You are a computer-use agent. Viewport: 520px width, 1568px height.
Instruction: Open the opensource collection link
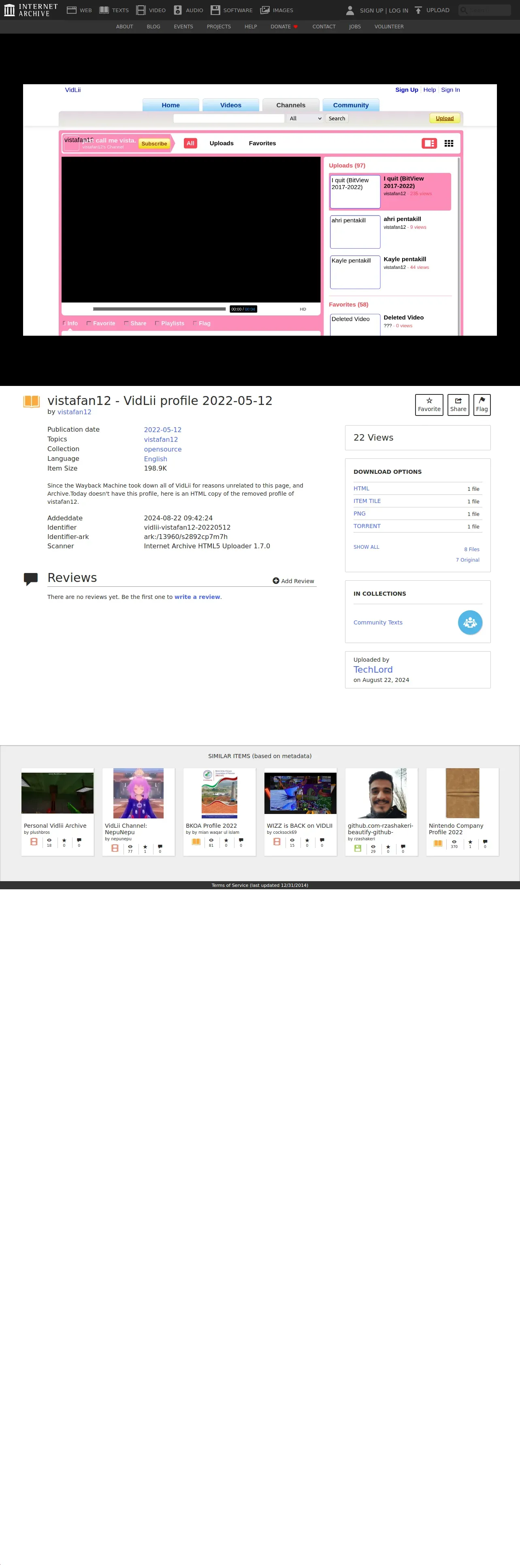162,449
